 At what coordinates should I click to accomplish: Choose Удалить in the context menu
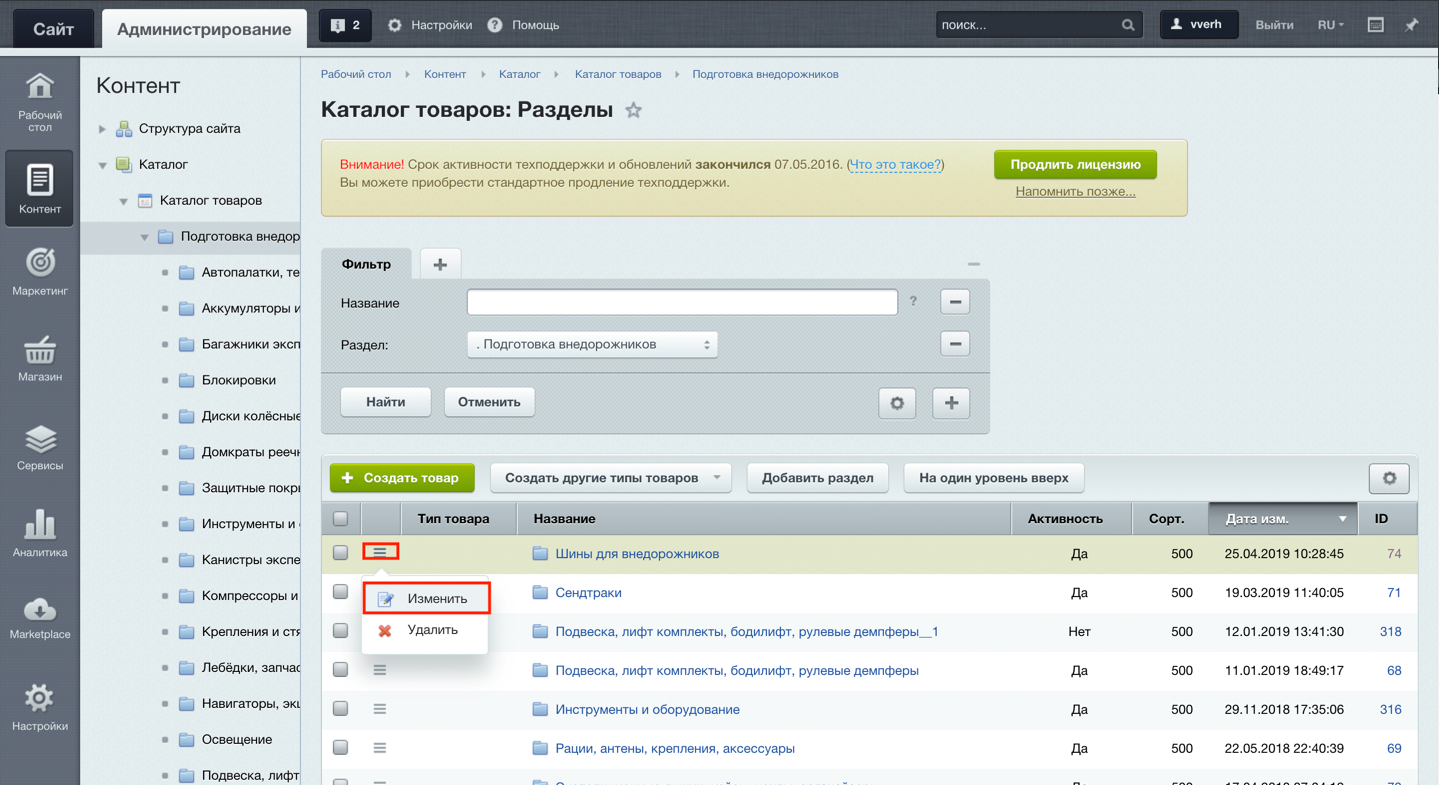point(432,630)
